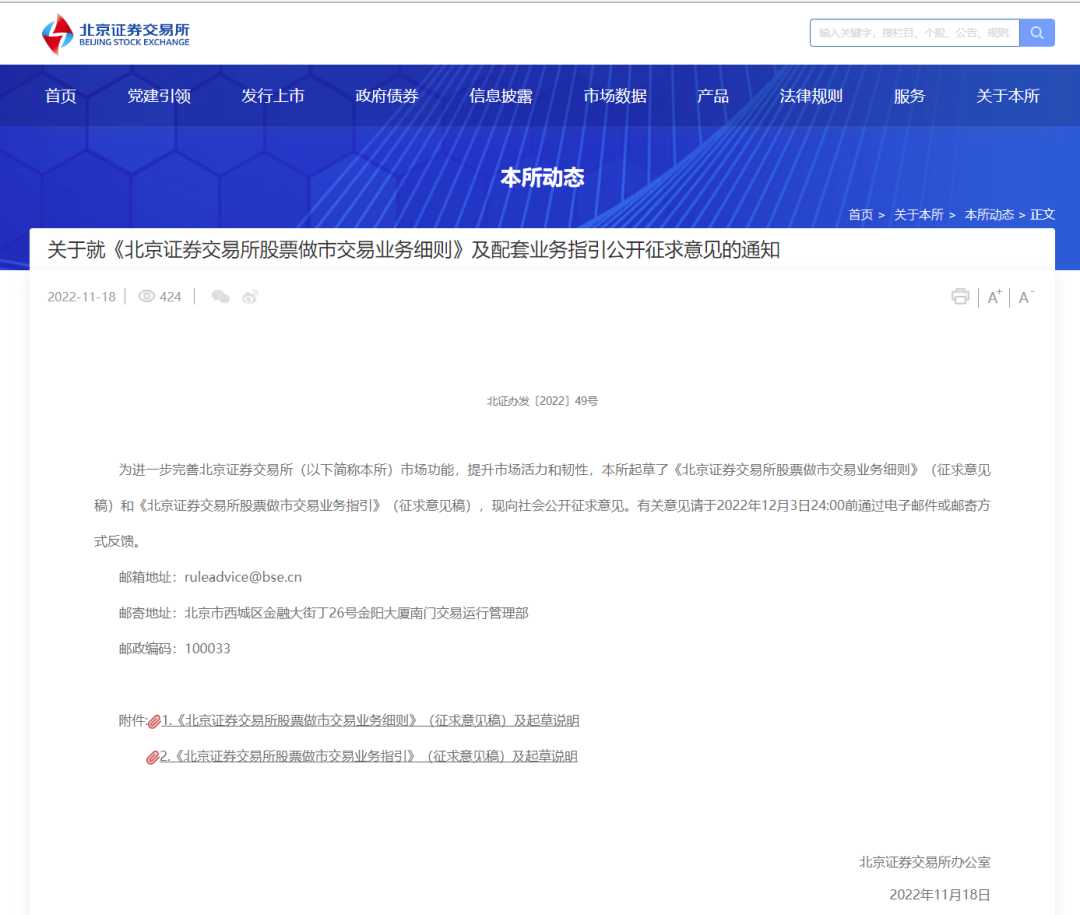Click the paperclip icon beside attachment 2

(x=153, y=757)
